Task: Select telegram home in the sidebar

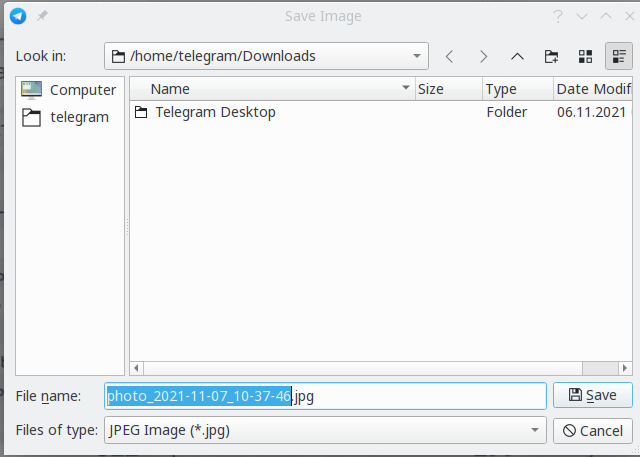Action: click(66, 117)
